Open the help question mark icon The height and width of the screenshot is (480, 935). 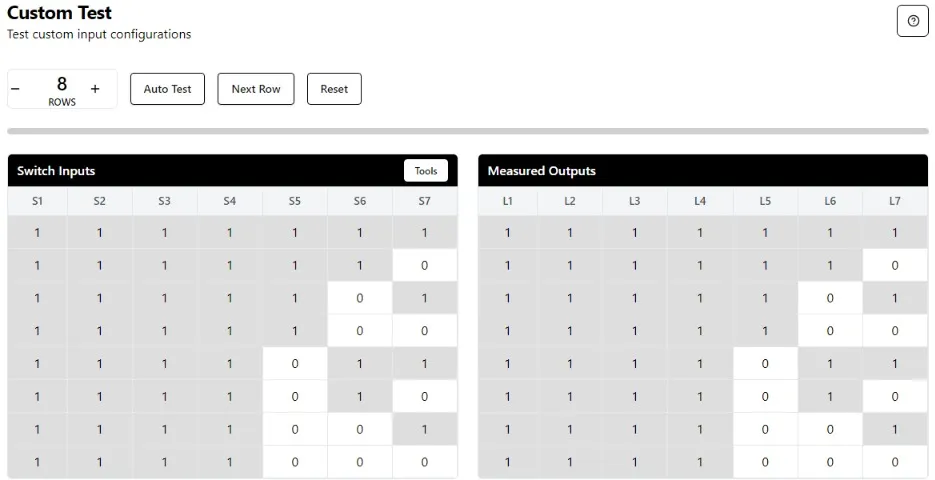click(912, 21)
